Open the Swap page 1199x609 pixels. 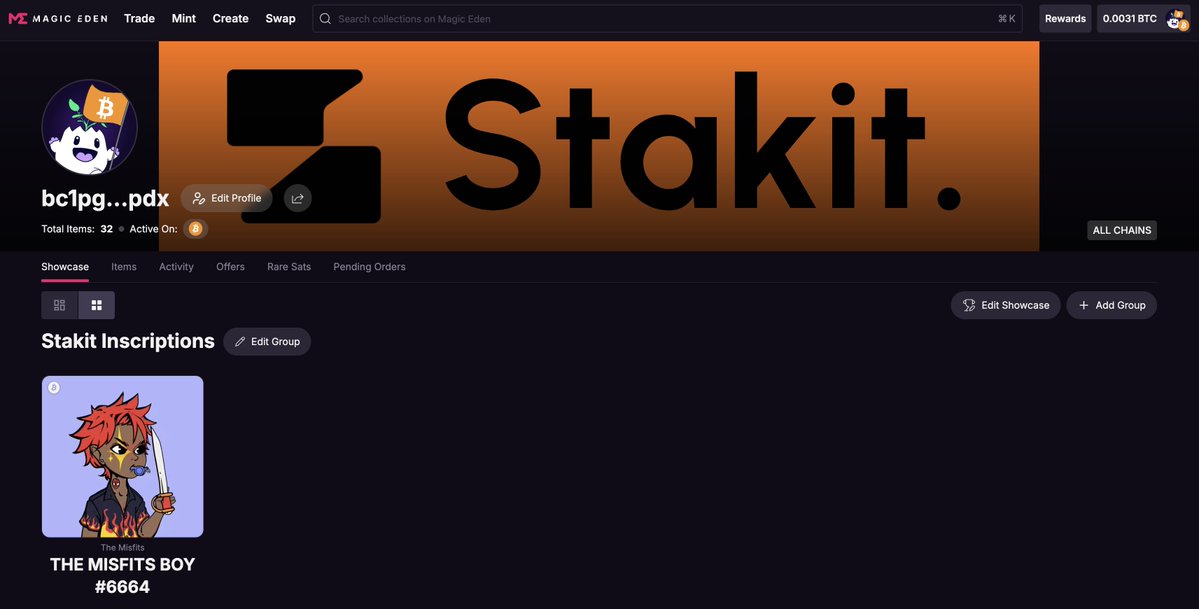[281, 18]
